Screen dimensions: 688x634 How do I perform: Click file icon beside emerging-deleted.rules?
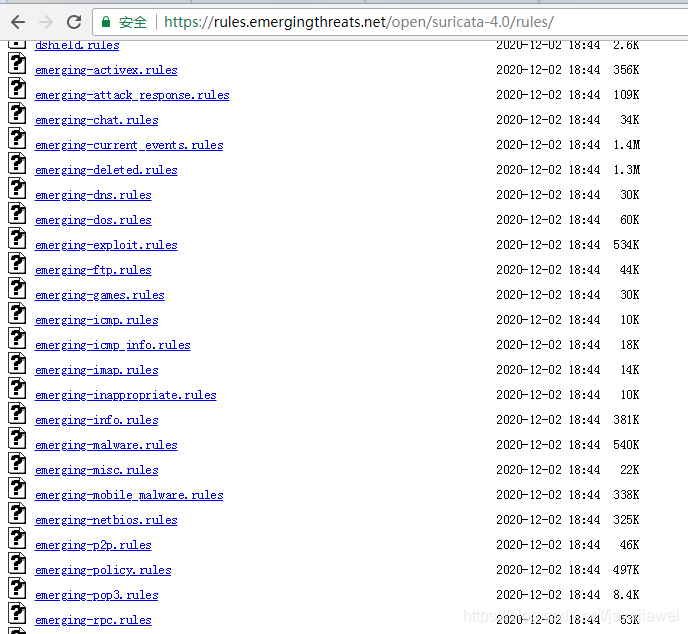[x=17, y=163]
